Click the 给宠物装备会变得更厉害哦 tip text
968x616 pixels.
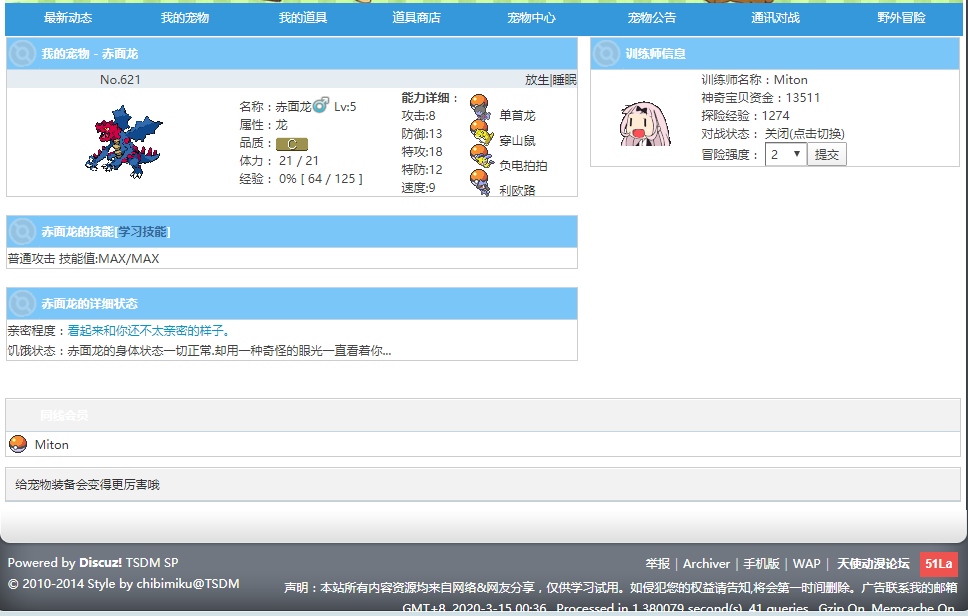pos(87,485)
